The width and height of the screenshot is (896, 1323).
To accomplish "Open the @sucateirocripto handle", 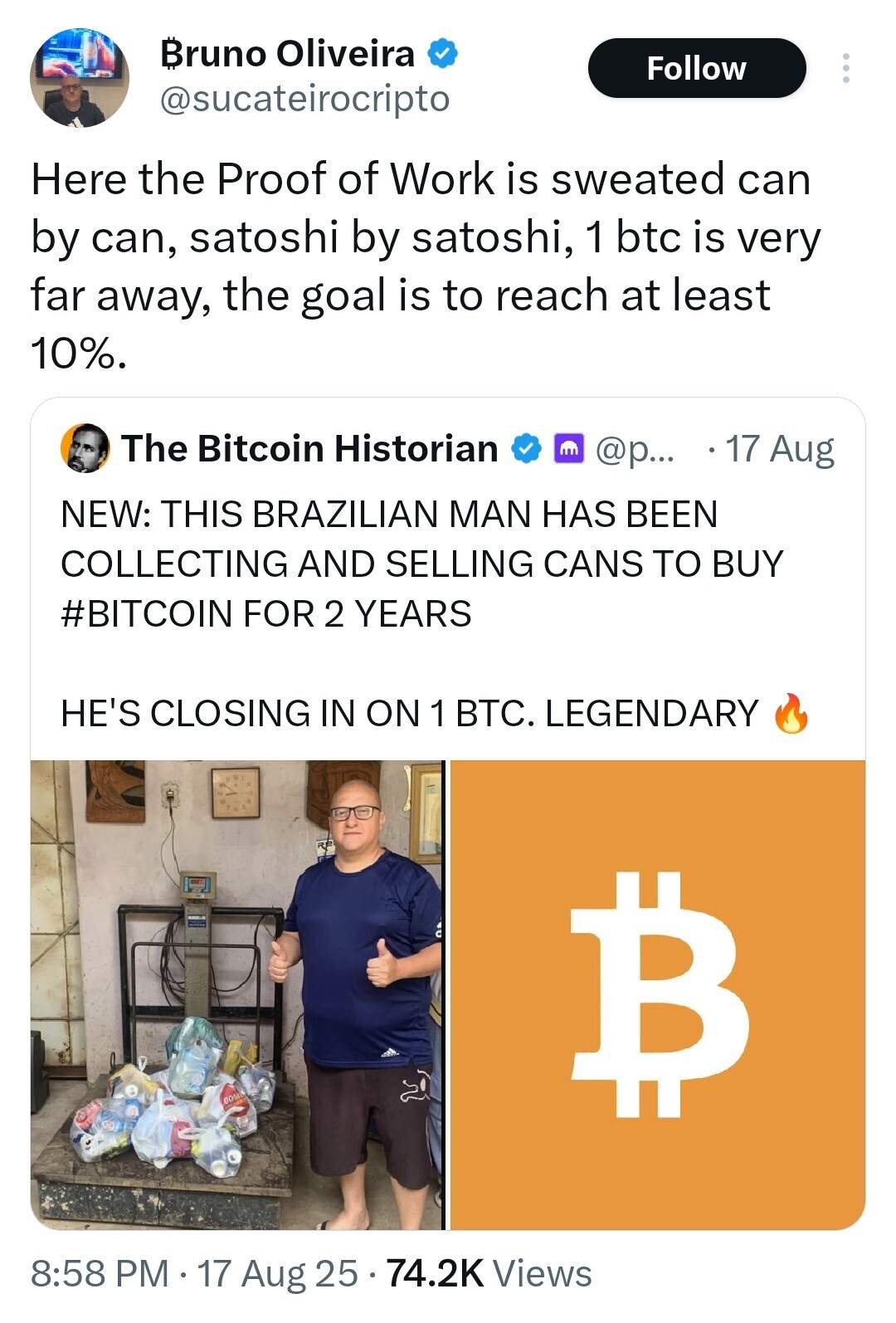I will pos(304,99).
